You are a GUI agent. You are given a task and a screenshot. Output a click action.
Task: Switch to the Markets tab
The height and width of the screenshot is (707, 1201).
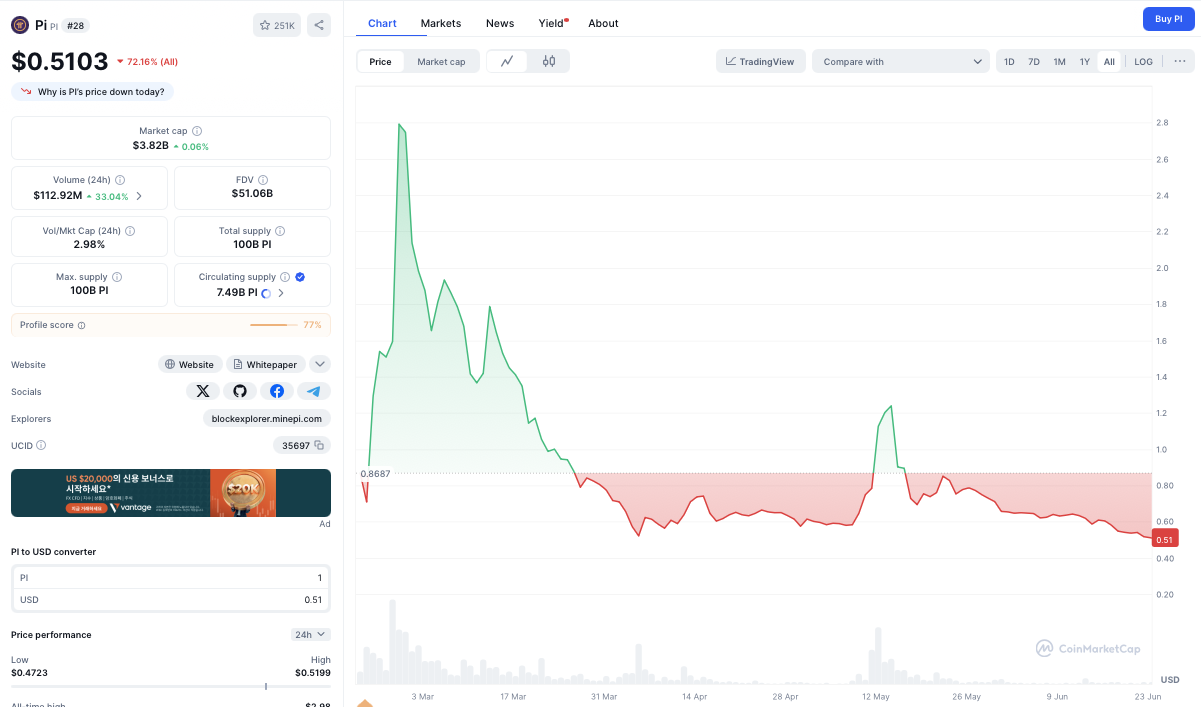tap(441, 23)
